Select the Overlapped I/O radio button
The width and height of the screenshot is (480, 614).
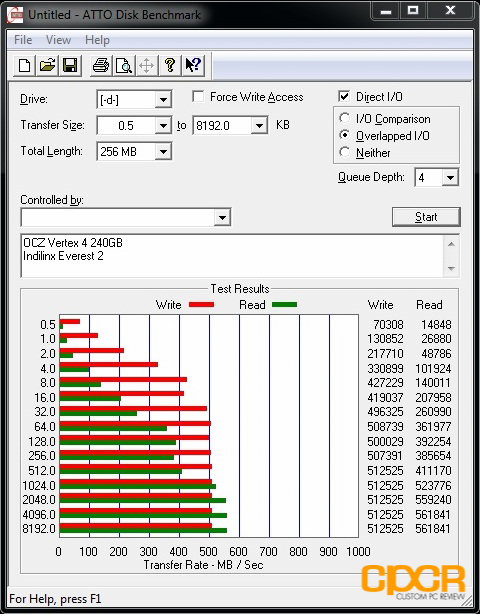coord(345,135)
